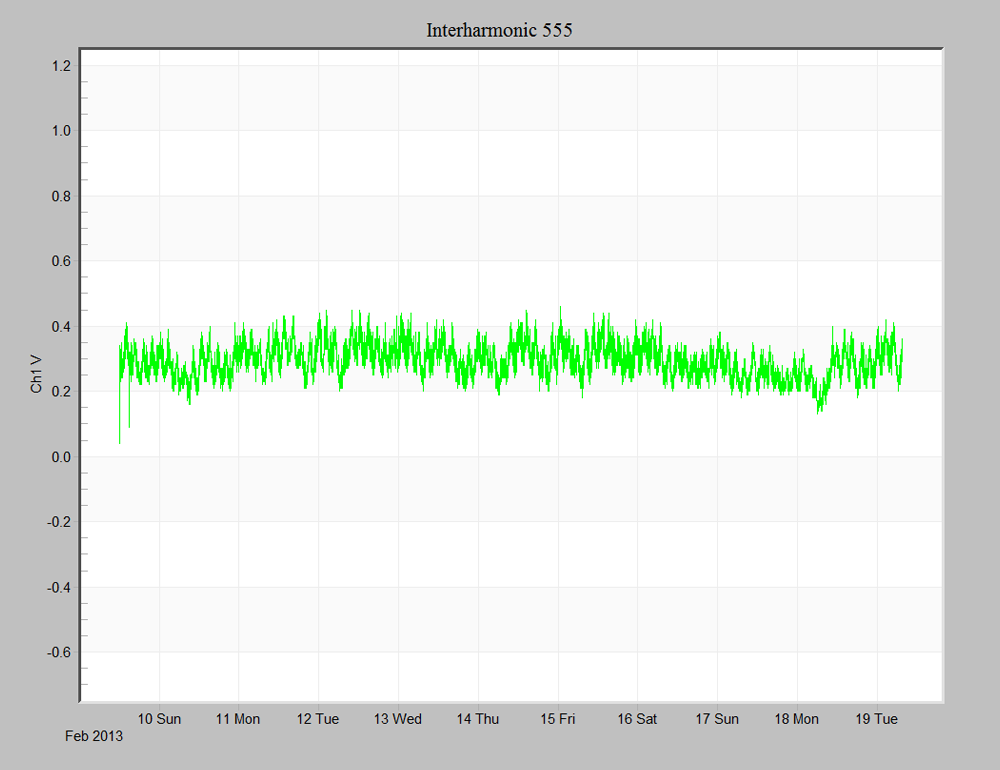
Task: Click the Feb 2013 label
Action: 94,737
